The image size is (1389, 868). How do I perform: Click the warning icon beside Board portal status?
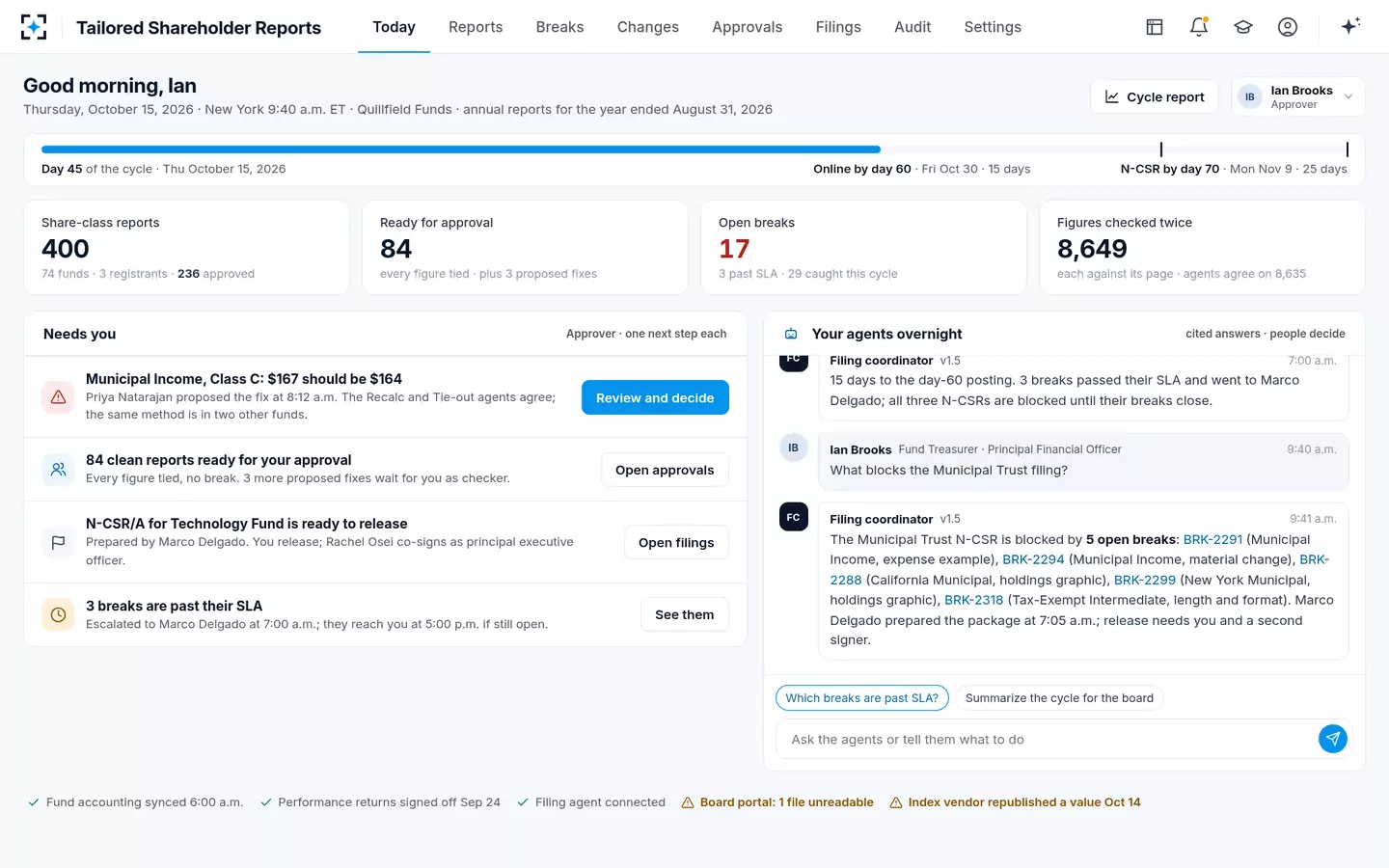click(x=688, y=802)
